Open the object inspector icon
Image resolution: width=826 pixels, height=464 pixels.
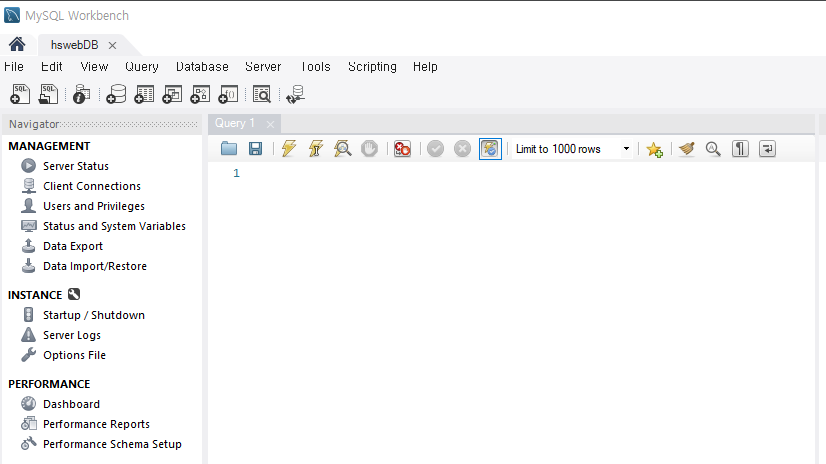pos(82,94)
